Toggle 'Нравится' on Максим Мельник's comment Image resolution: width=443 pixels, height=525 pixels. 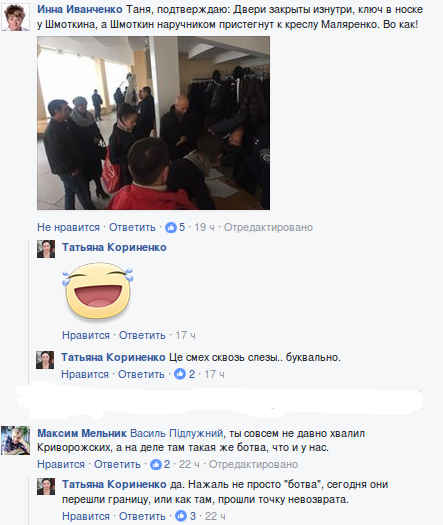(x=61, y=464)
